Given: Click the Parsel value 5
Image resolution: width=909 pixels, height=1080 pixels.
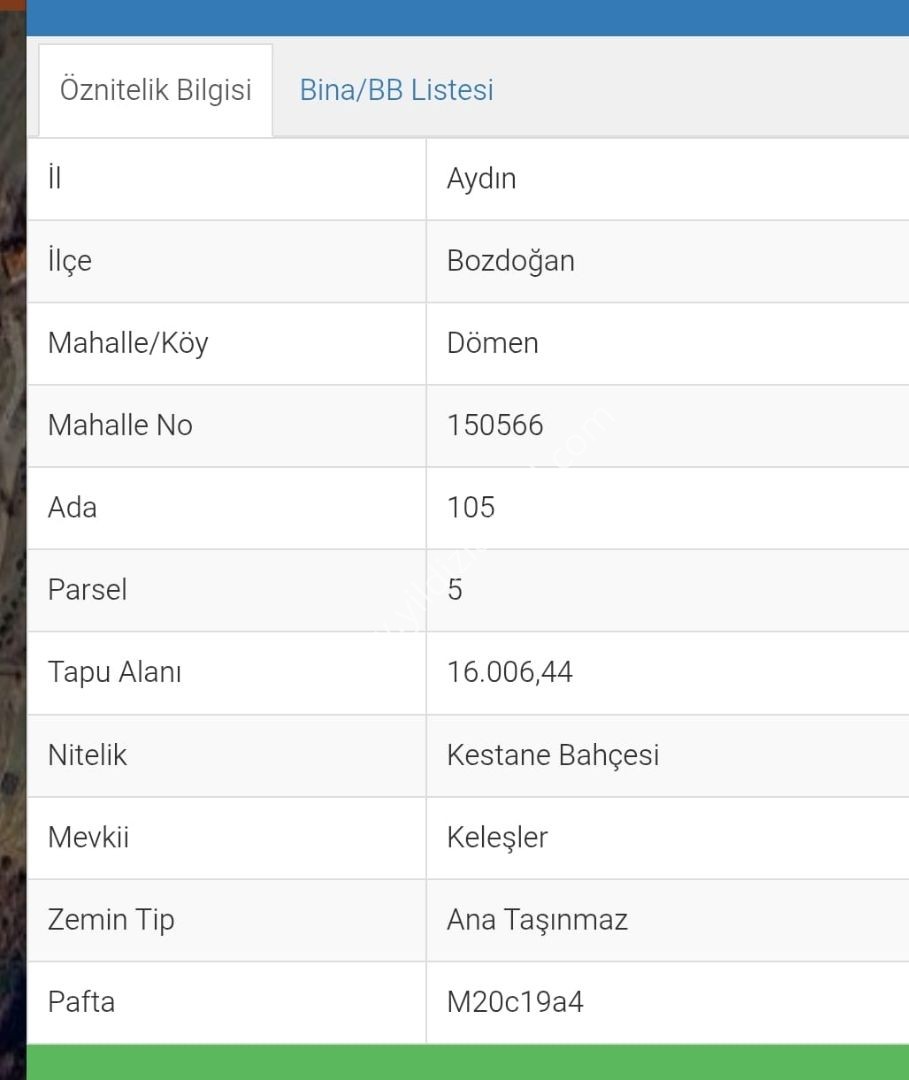Looking at the screenshot, I should click(x=455, y=589).
